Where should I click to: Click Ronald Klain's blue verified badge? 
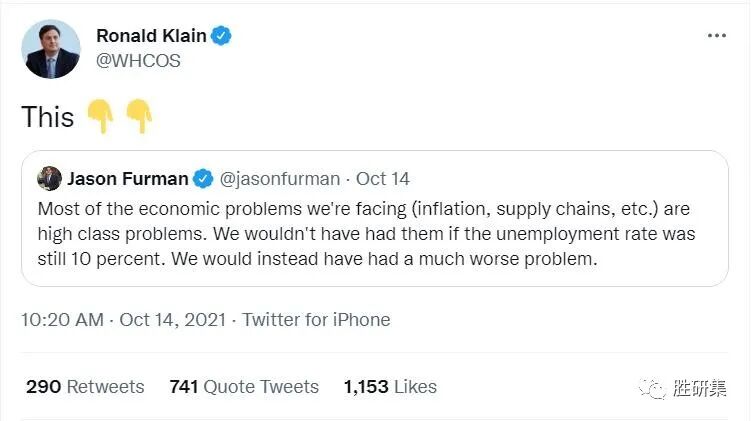tap(222, 36)
